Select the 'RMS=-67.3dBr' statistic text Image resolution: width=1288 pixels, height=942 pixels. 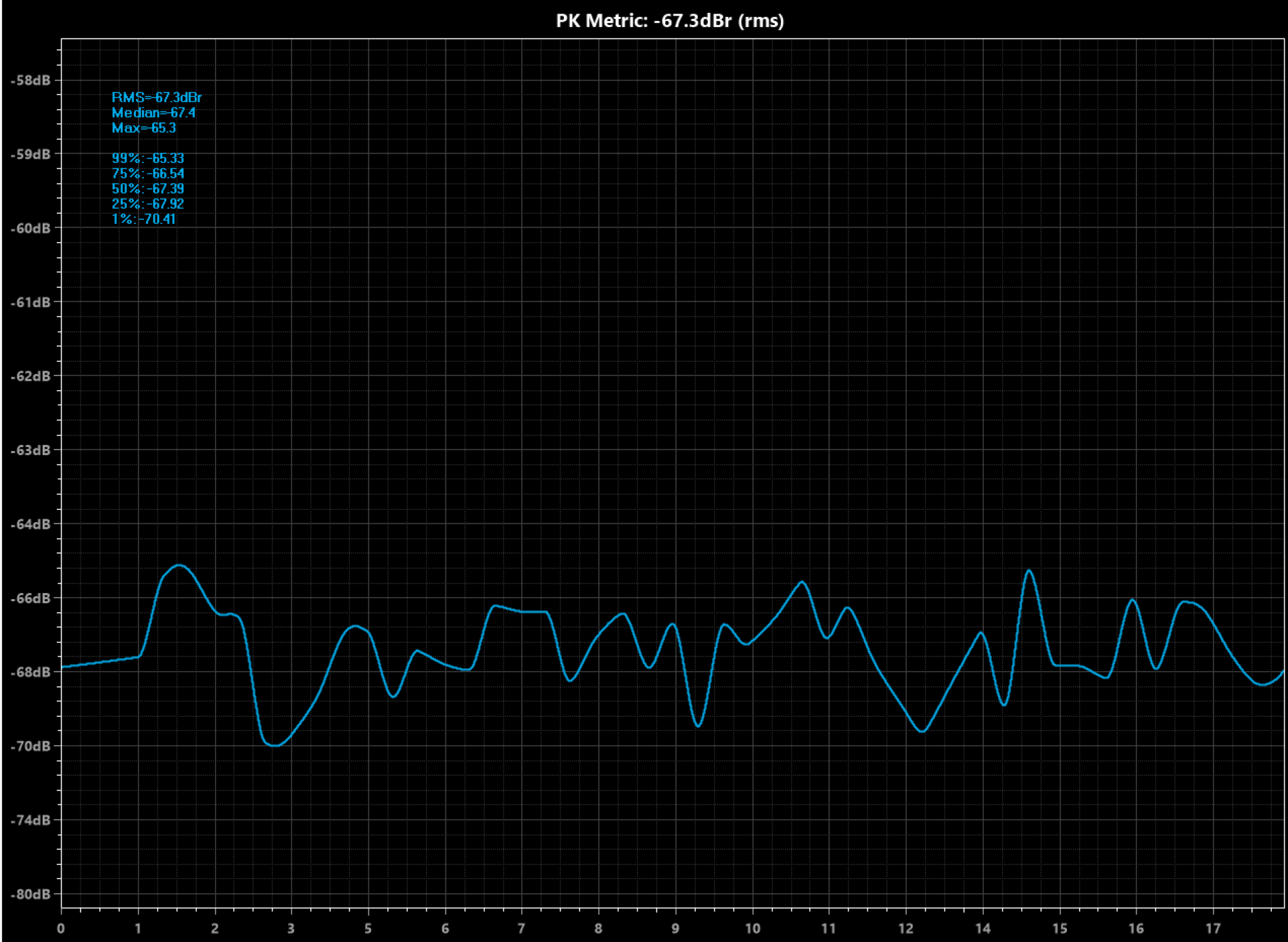pyautogui.click(x=156, y=97)
